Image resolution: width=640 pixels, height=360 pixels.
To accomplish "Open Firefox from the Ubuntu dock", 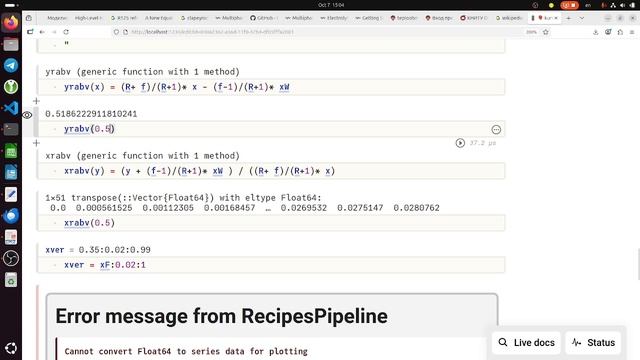I will (x=11, y=23).
